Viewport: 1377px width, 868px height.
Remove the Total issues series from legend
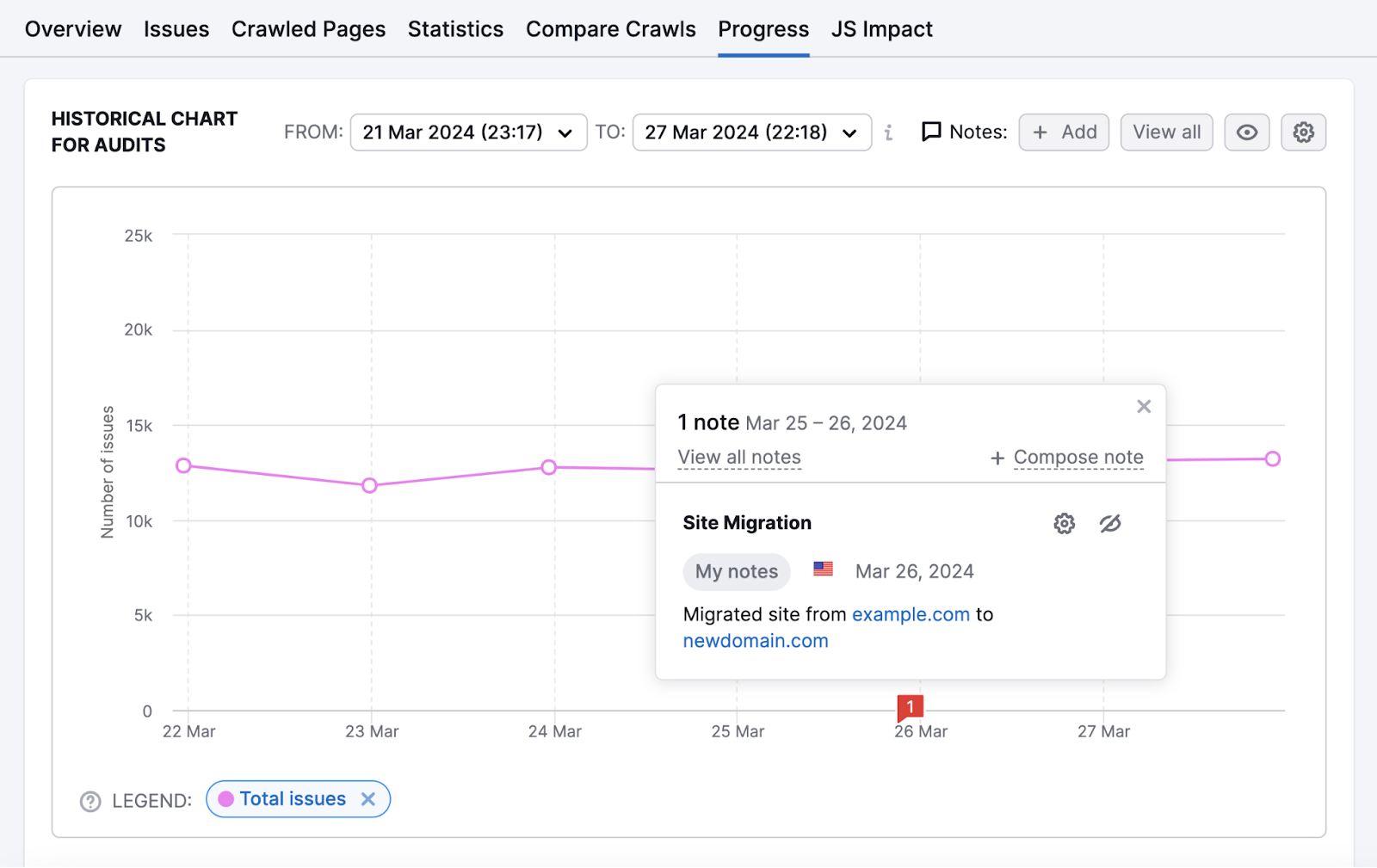[368, 798]
